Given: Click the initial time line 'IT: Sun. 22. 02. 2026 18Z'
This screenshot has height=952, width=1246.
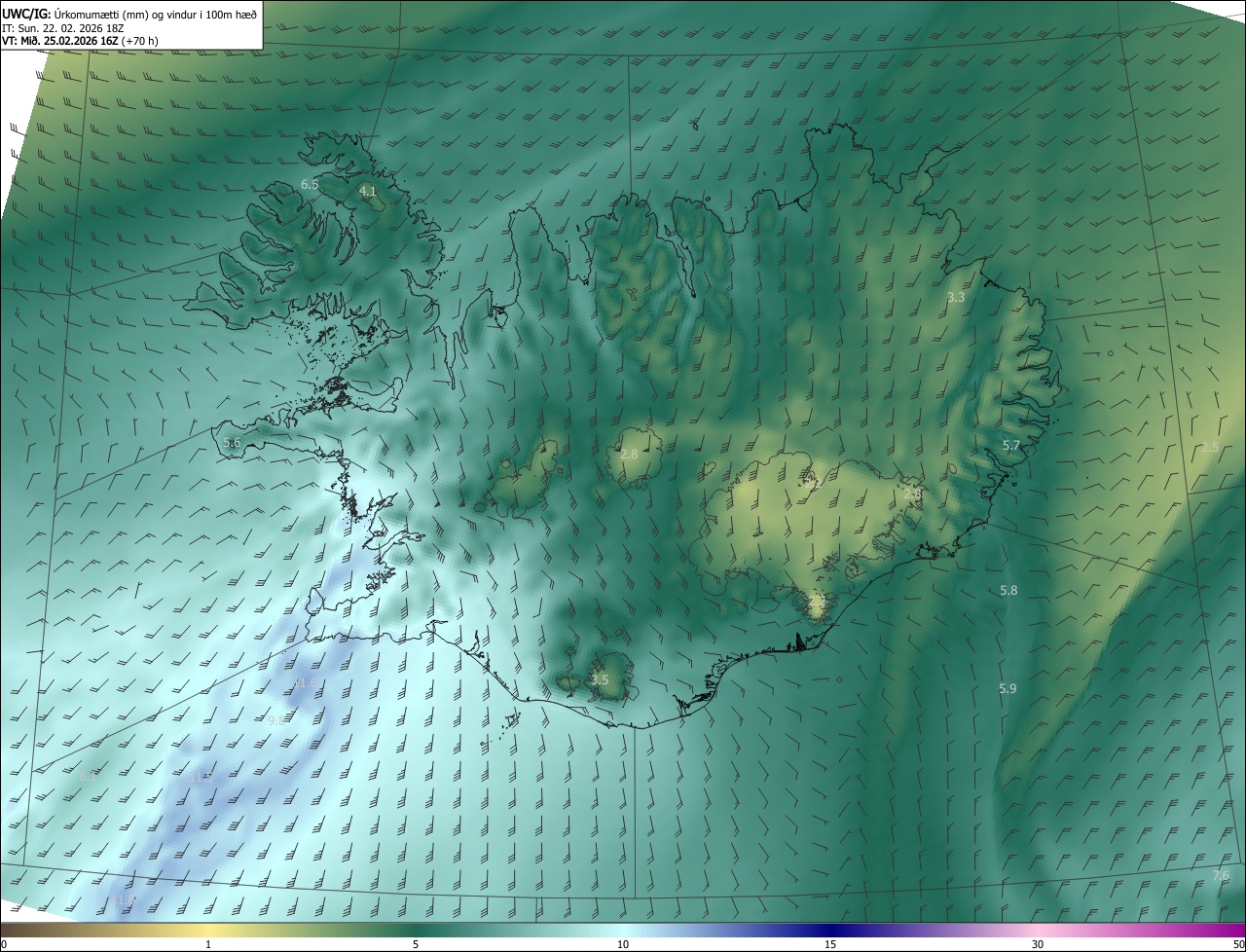Looking at the screenshot, I should (64, 28).
